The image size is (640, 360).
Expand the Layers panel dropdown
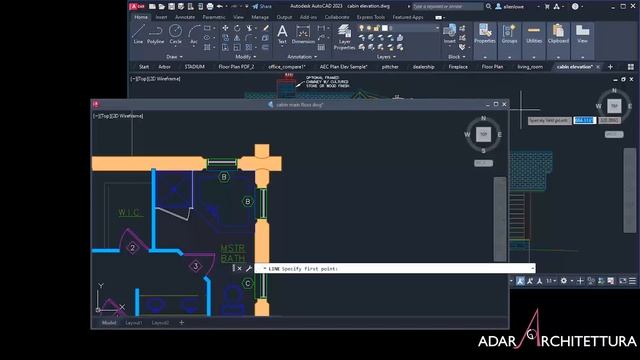[386, 57]
